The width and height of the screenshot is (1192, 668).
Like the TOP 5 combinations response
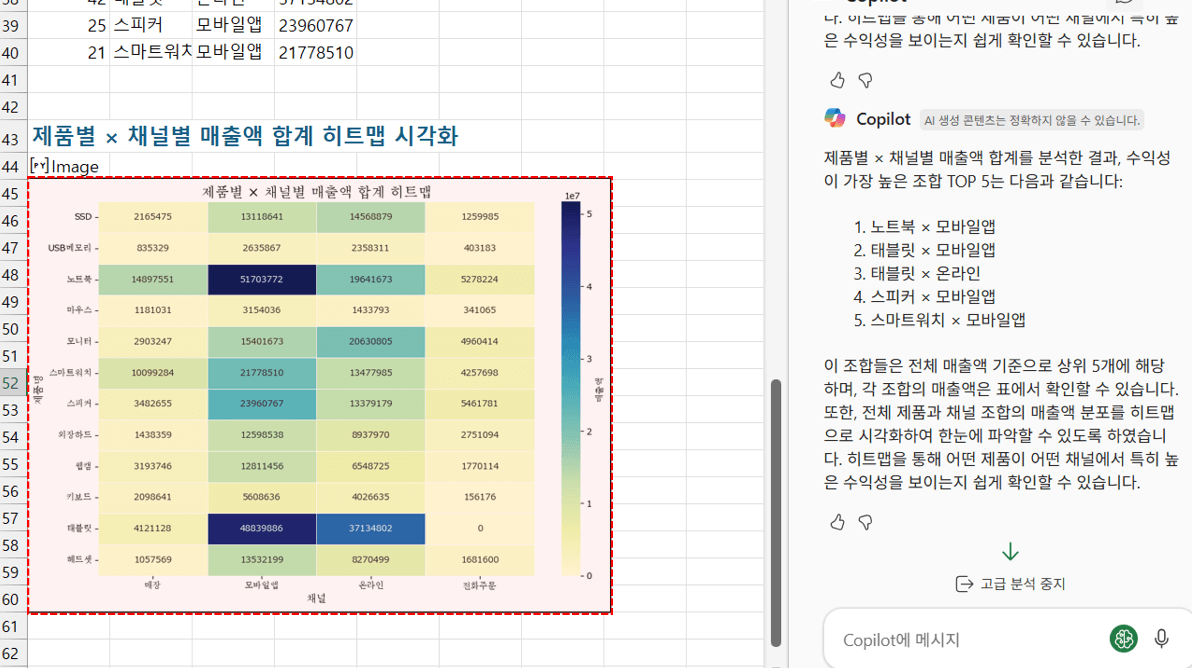838,522
